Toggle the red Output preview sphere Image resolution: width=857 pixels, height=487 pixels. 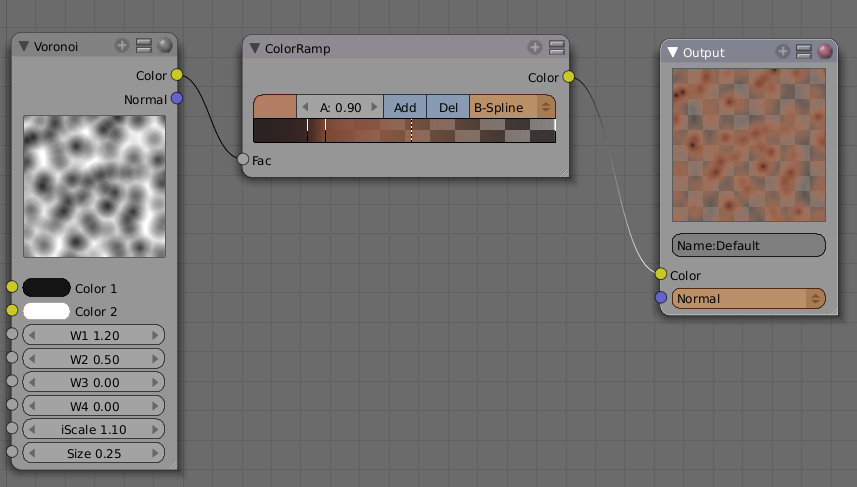(x=825, y=51)
